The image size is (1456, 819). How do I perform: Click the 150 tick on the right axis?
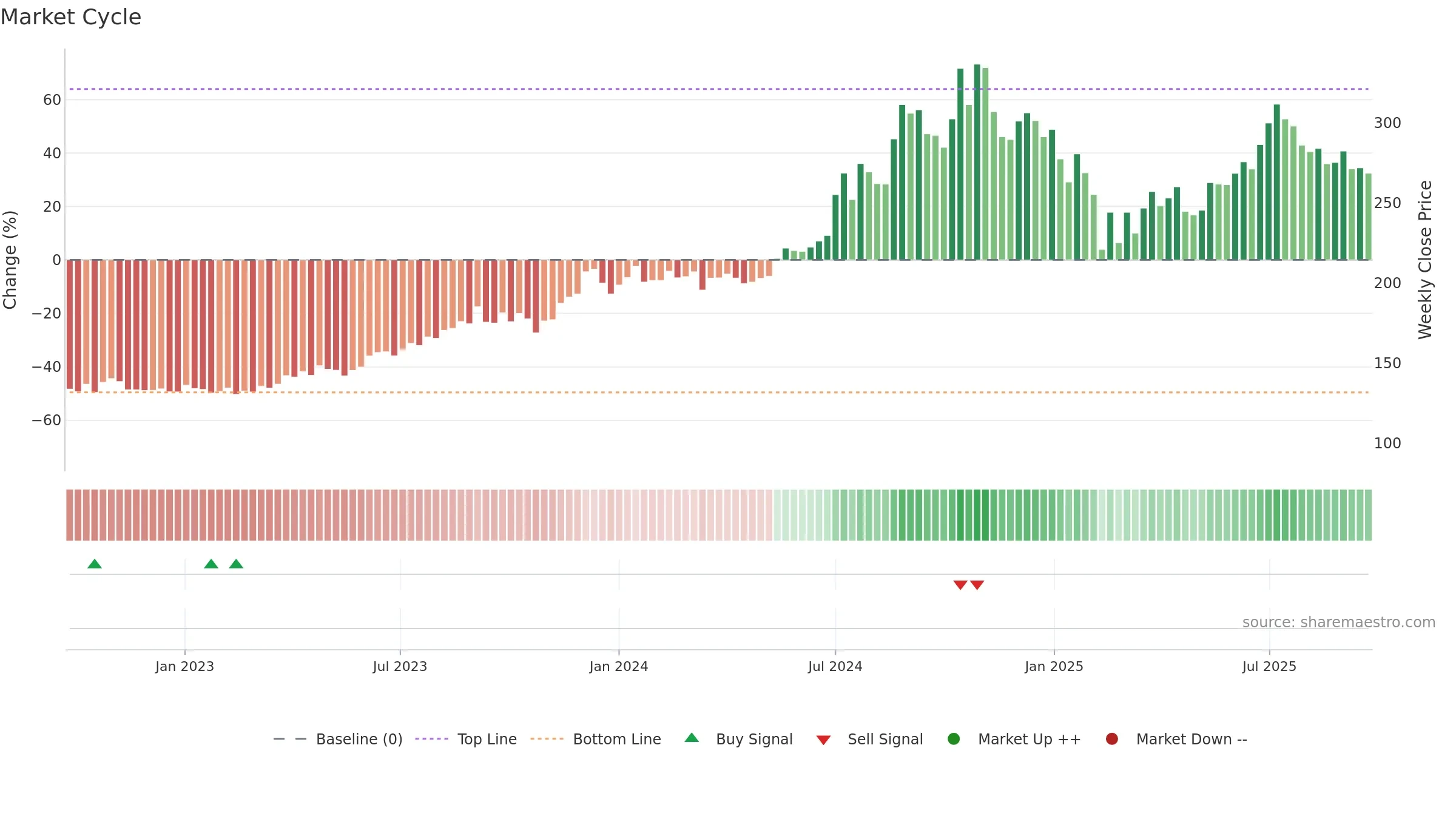1387,363
